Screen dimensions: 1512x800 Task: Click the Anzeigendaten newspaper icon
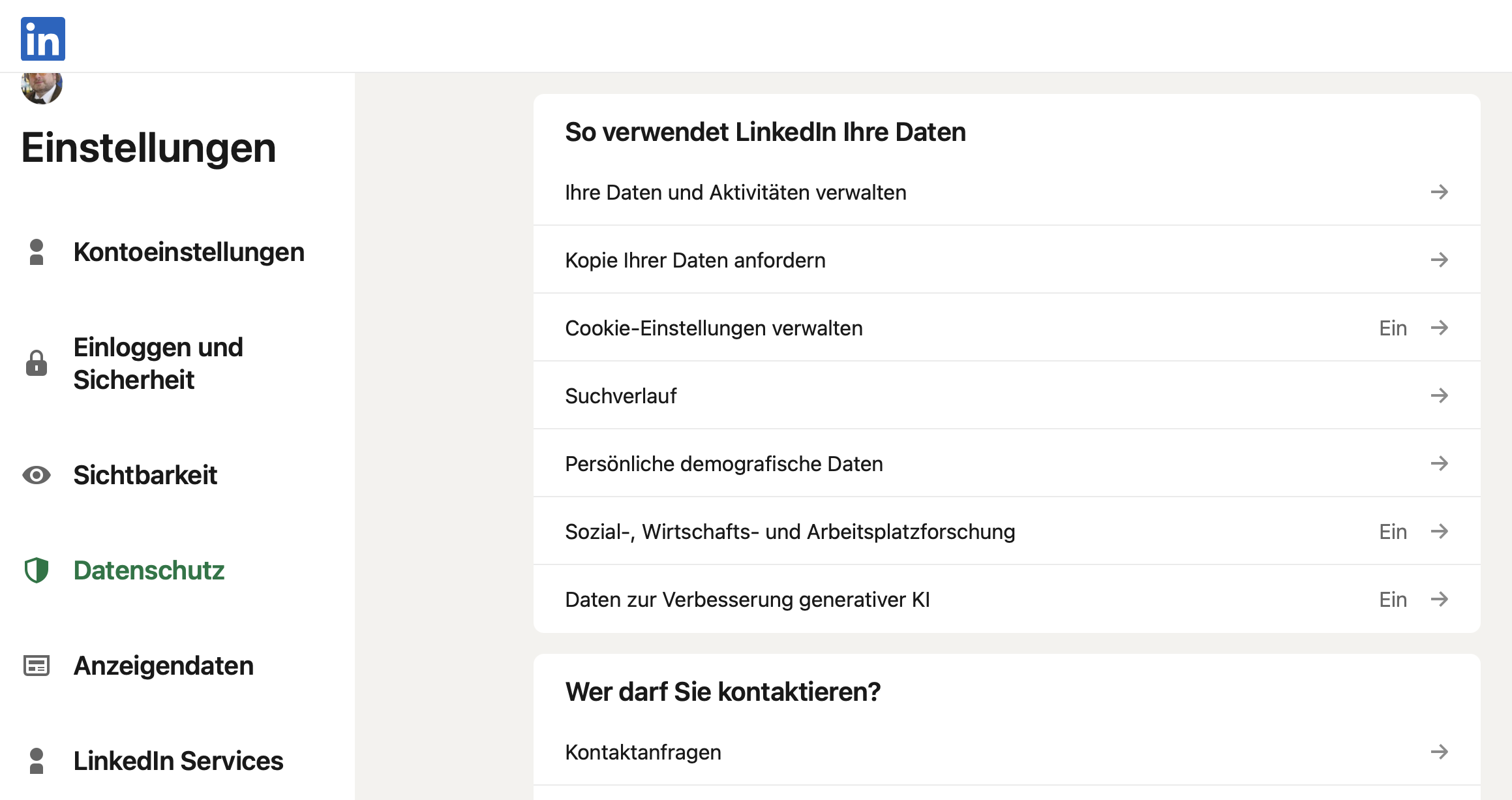tap(37, 666)
